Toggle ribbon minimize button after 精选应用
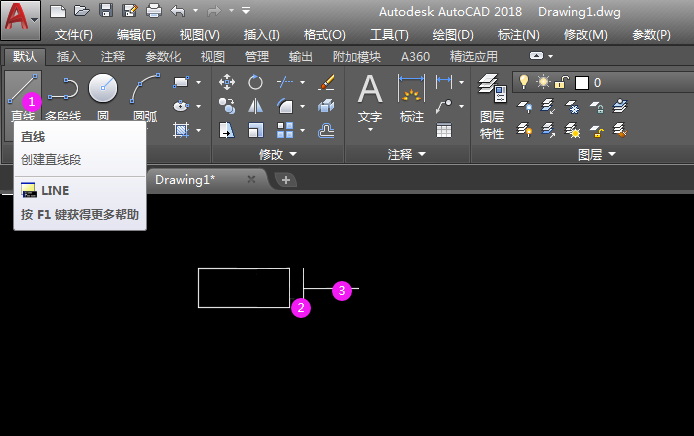The image size is (694, 436). (x=536, y=56)
